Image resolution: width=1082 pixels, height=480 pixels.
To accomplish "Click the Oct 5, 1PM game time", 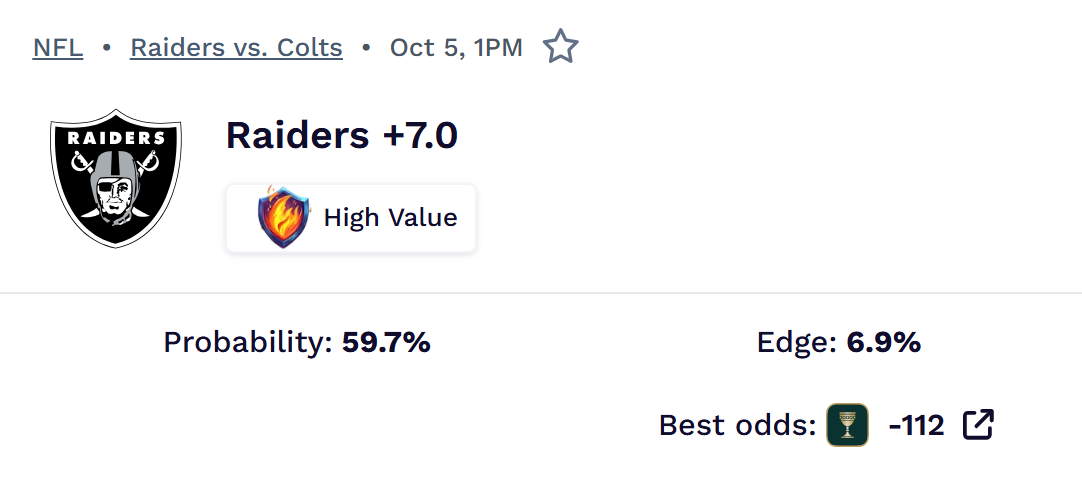I will tap(456, 47).
